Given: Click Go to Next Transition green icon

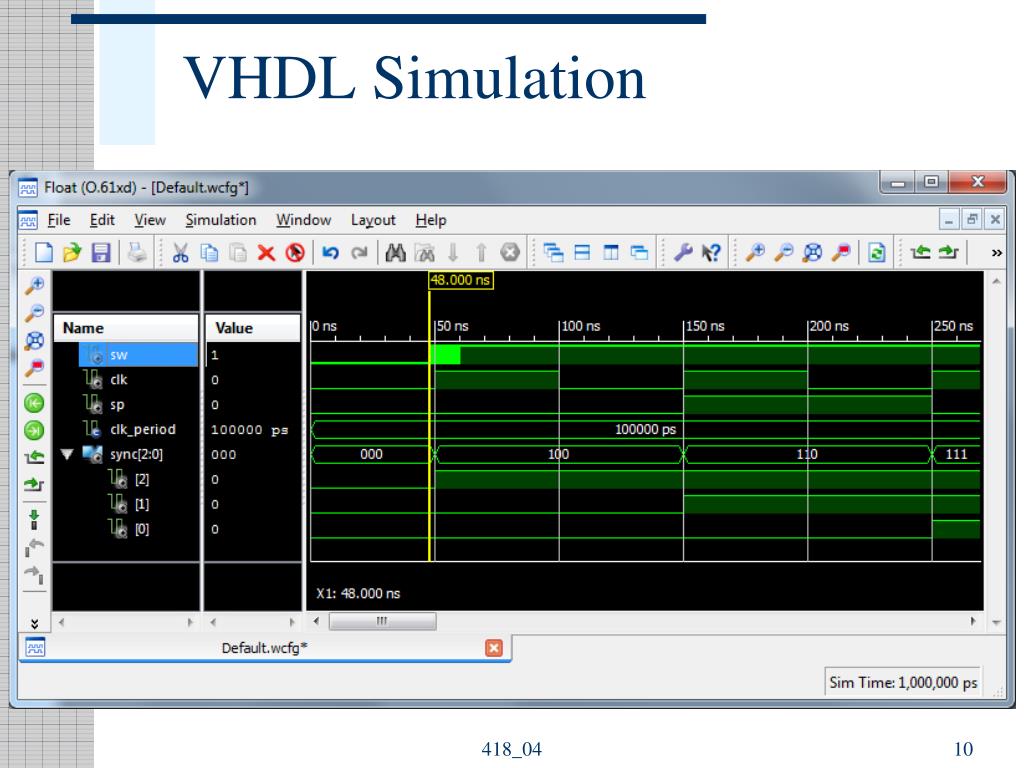Looking at the screenshot, I should (34, 430).
